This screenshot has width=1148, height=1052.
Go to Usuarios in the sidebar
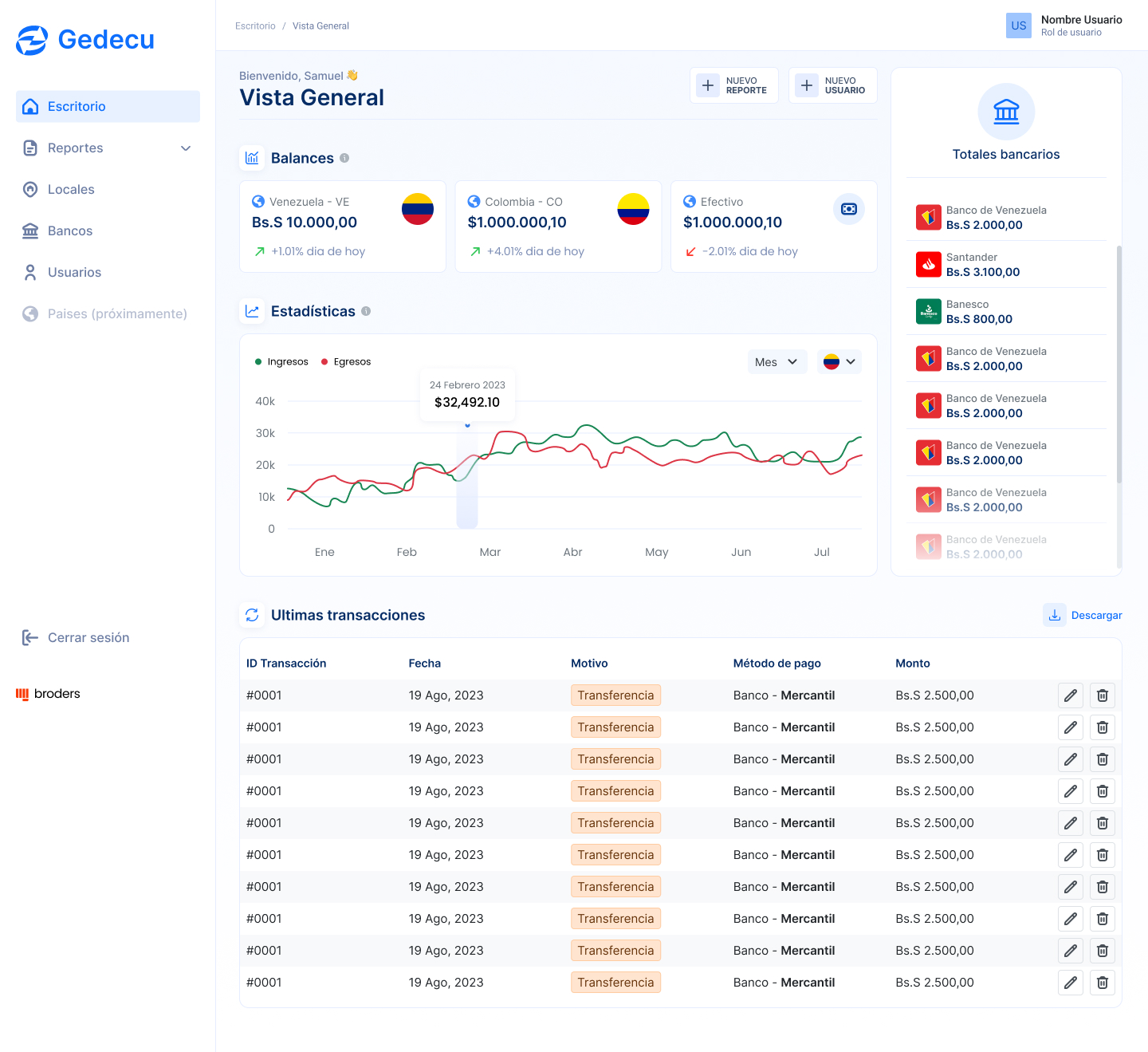74,273
